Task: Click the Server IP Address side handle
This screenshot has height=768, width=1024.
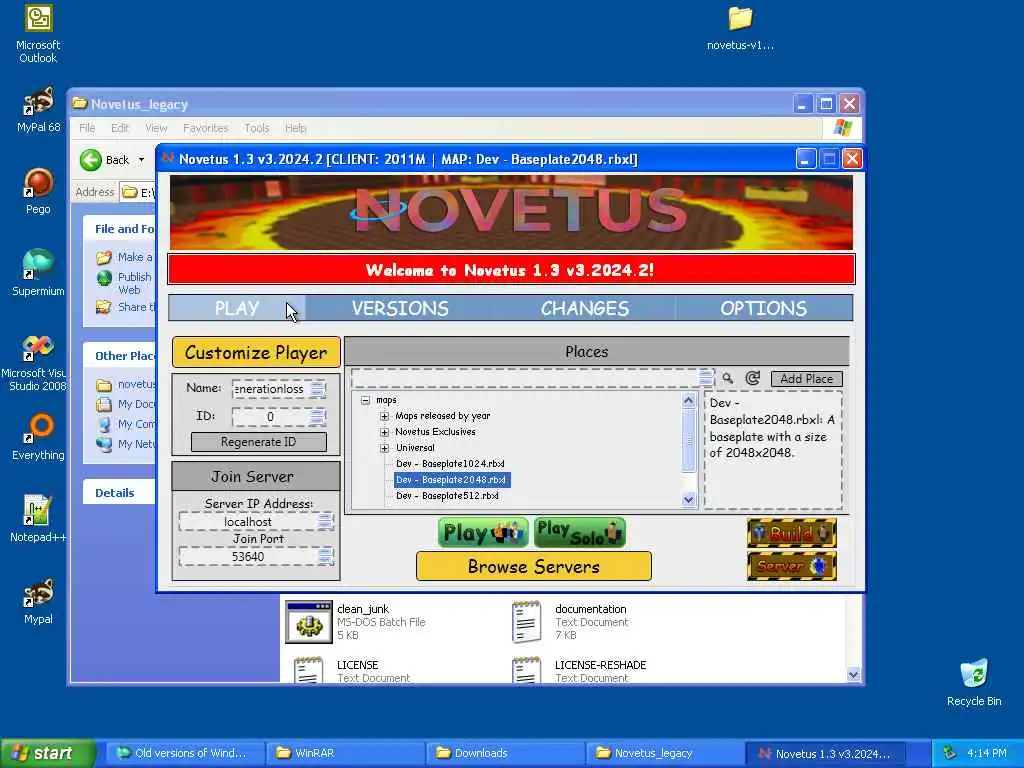Action: [325, 522]
